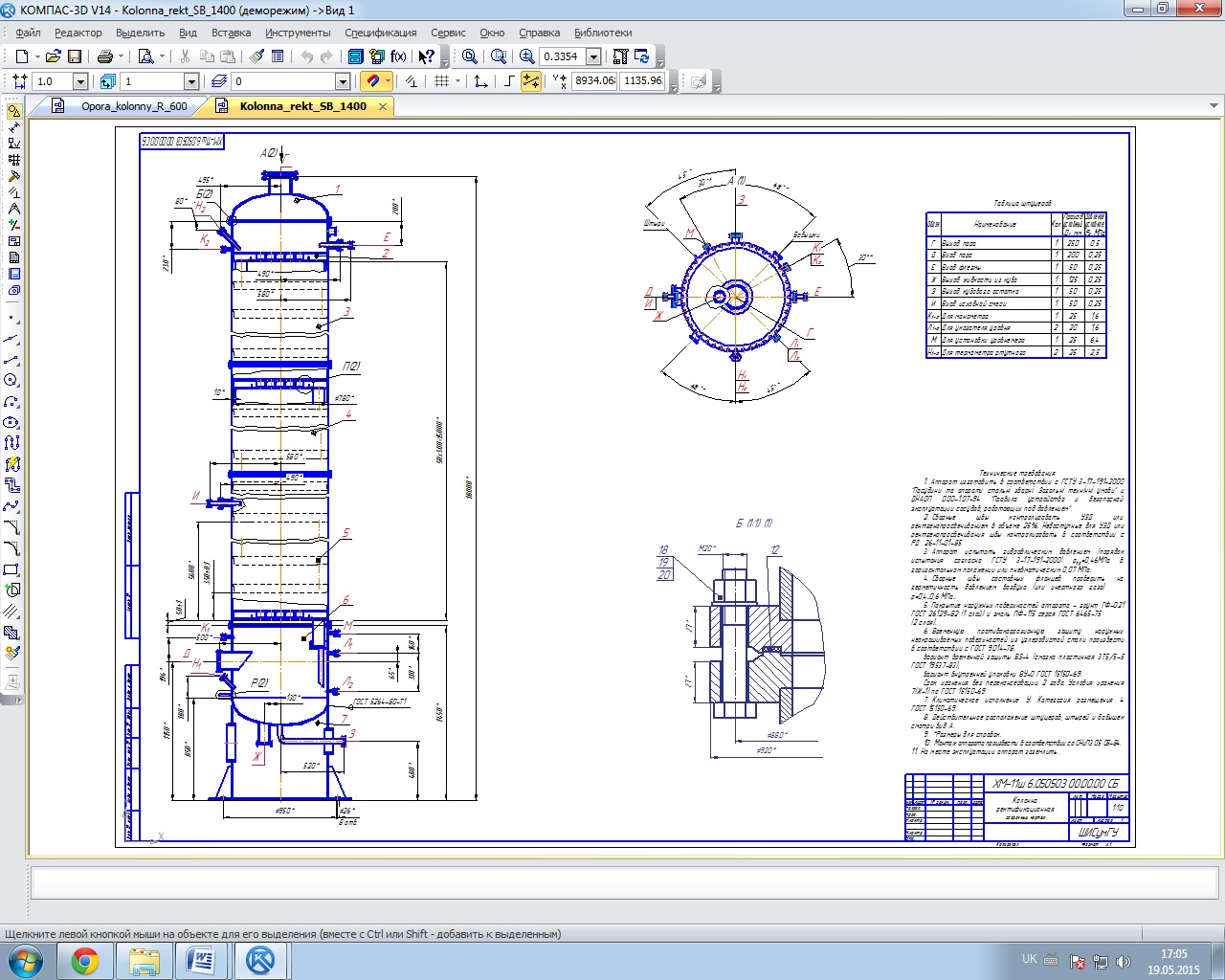Open the New document dropdown arrow

point(36,56)
